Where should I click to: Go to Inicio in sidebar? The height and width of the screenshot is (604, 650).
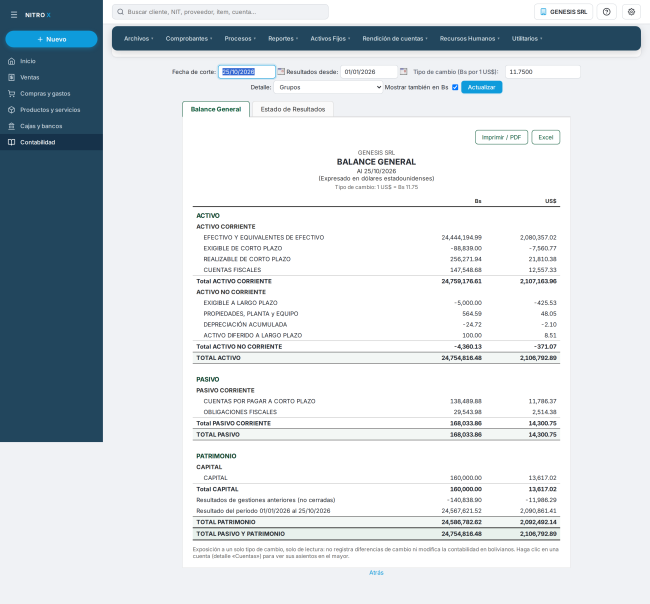51,61
